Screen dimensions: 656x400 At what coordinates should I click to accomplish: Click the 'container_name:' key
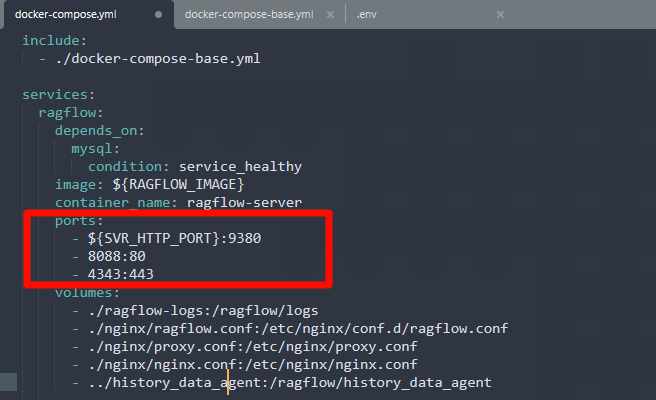(116, 203)
